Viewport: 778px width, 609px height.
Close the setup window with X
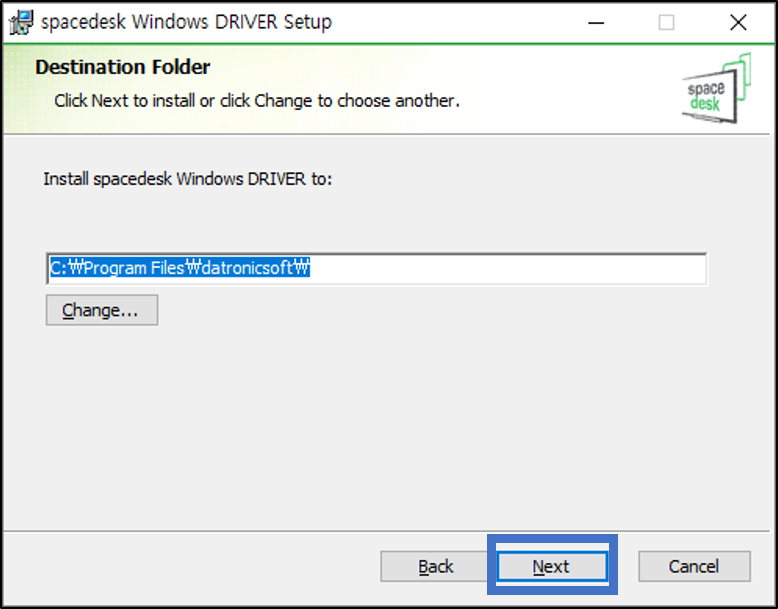738,23
